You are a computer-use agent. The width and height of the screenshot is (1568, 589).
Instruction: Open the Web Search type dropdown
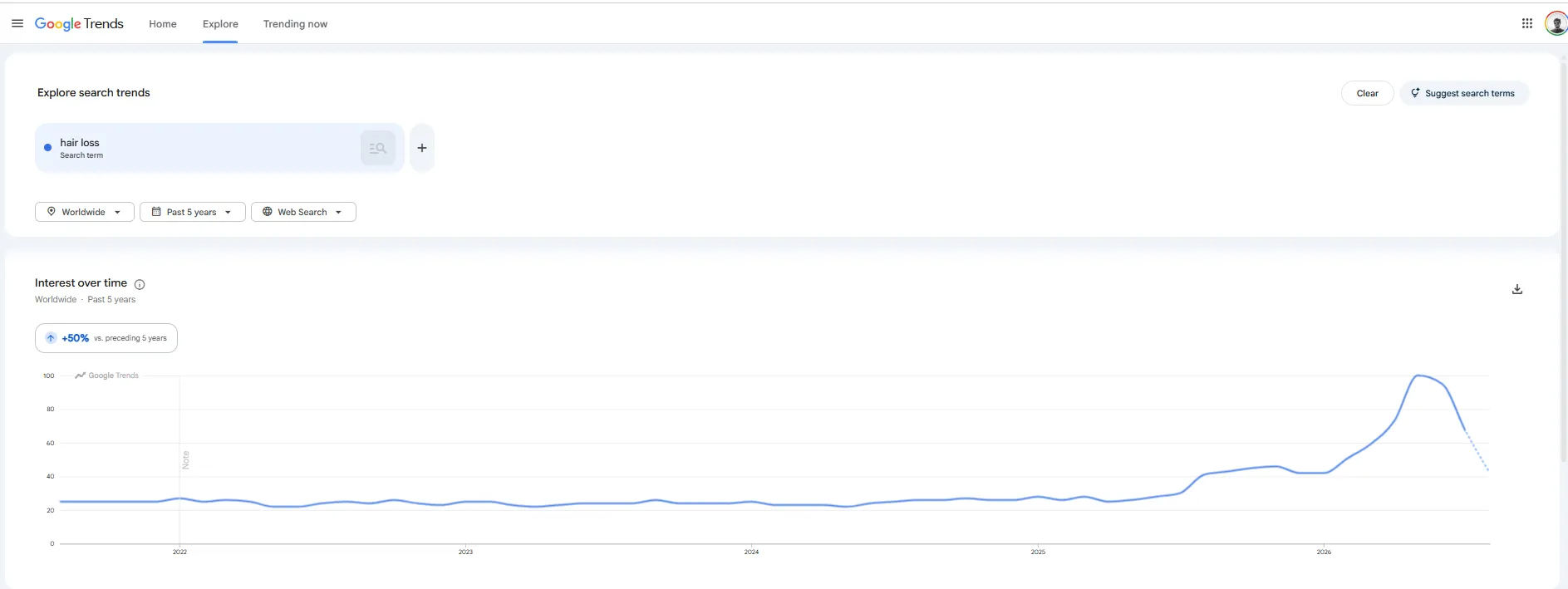pos(303,212)
